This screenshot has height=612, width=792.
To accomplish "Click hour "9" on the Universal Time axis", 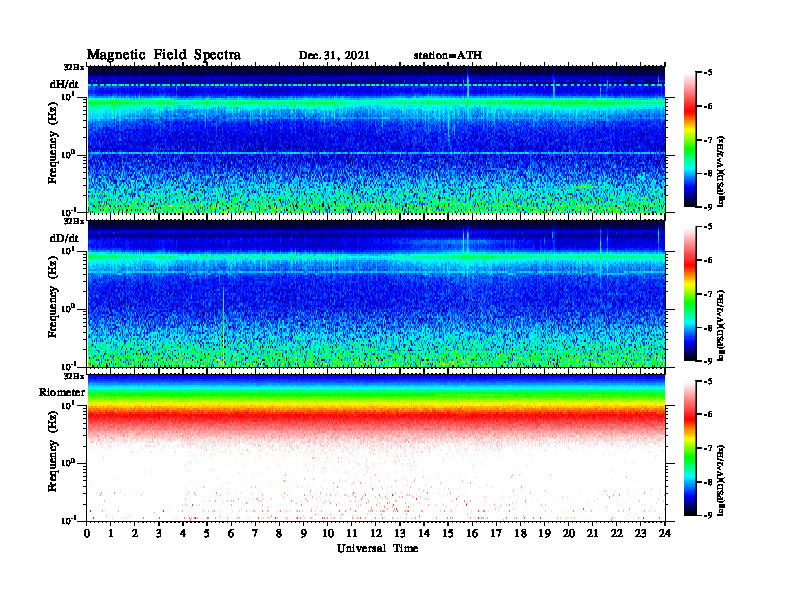I will [304, 534].
